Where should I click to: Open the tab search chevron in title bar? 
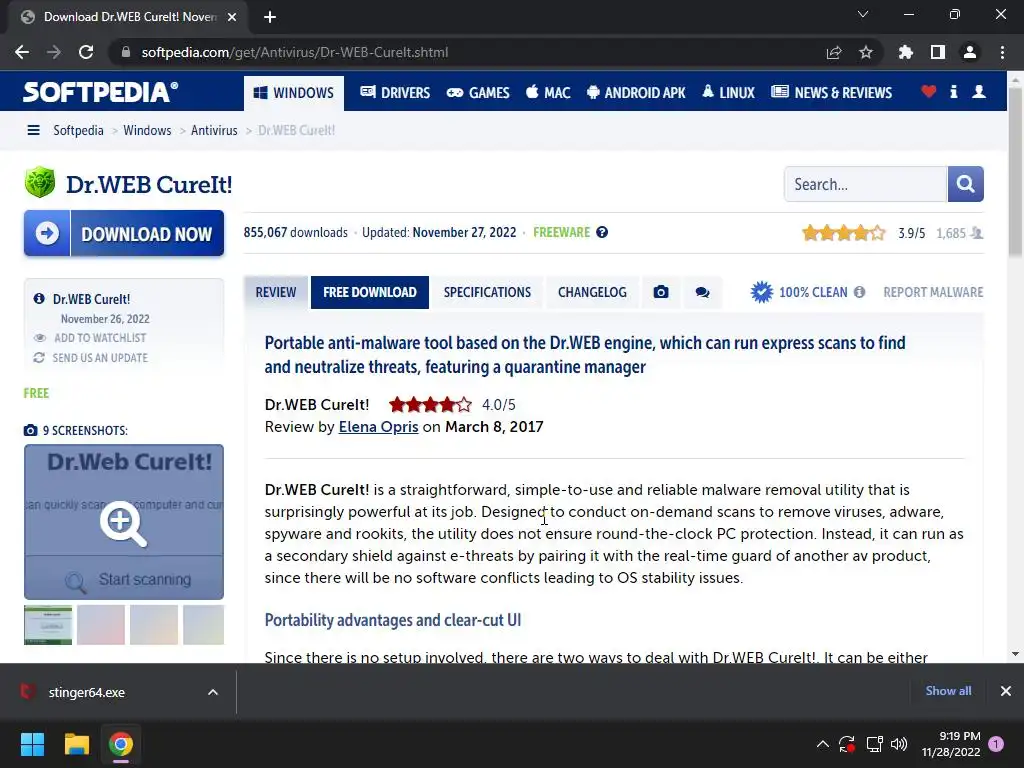click(863, 14)
